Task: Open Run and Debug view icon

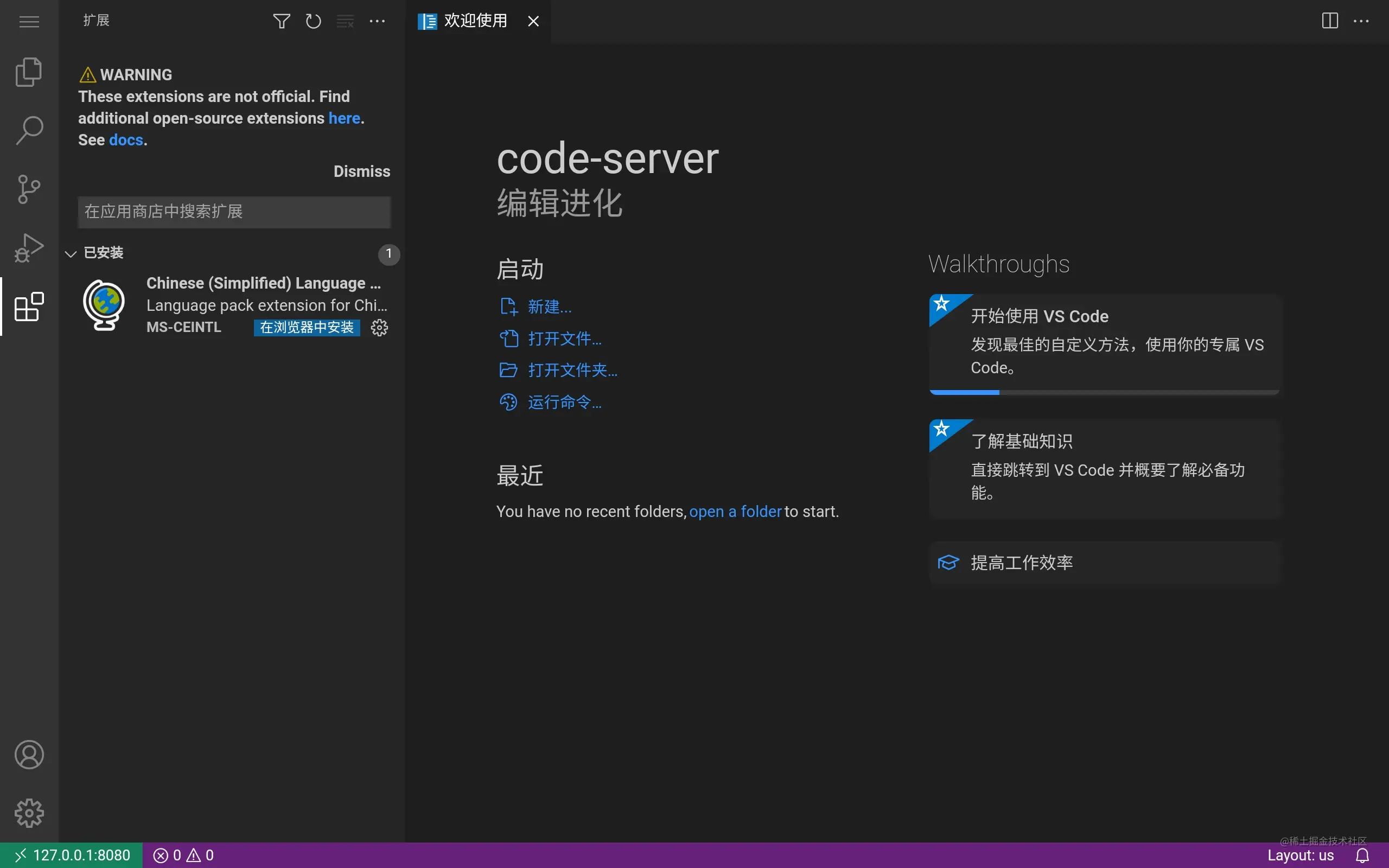Action: tap(29, 247)
